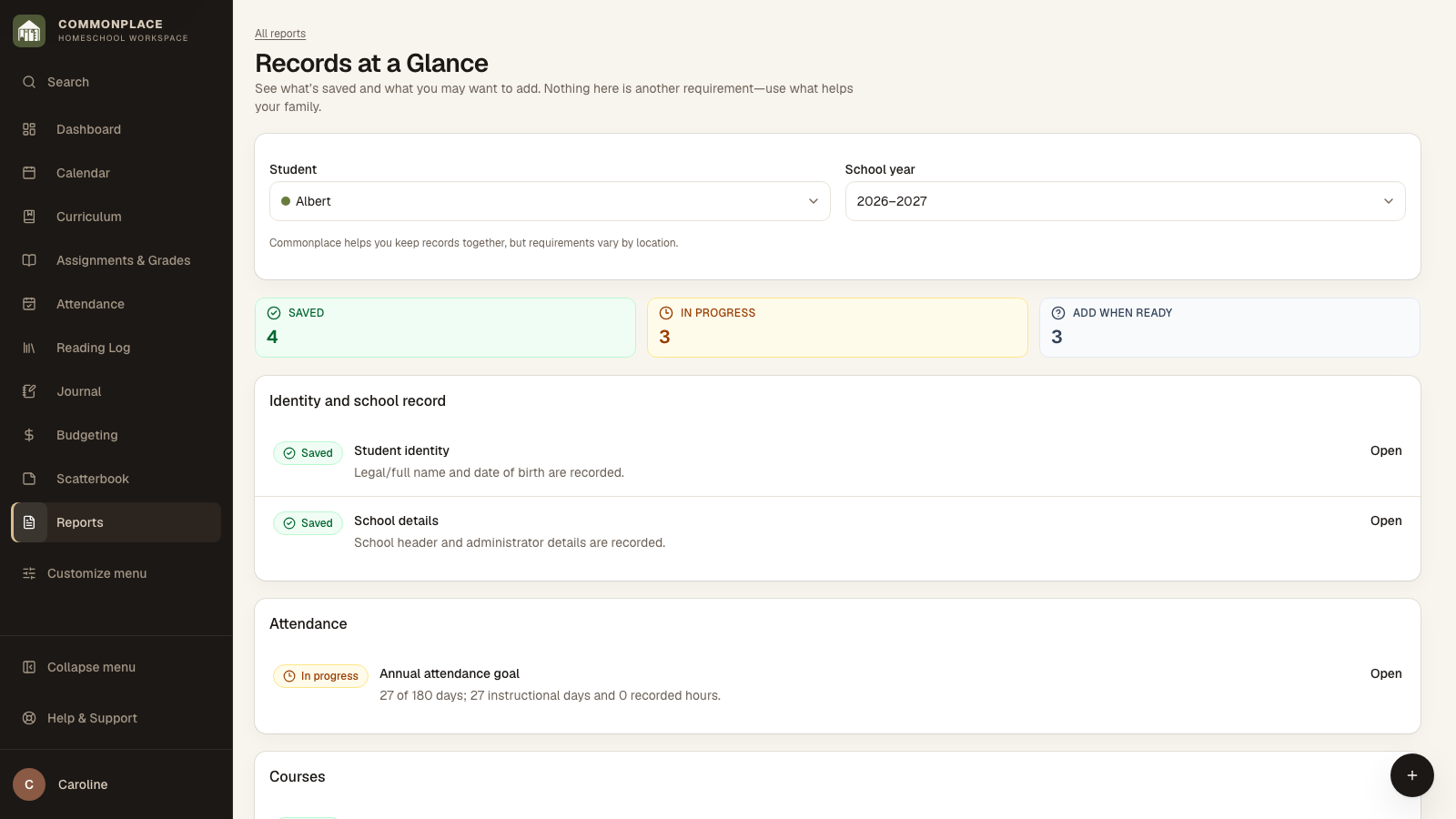Click the Budgeting dollar icon
Screen dimensions: 1456x819
tap(29, 435)
